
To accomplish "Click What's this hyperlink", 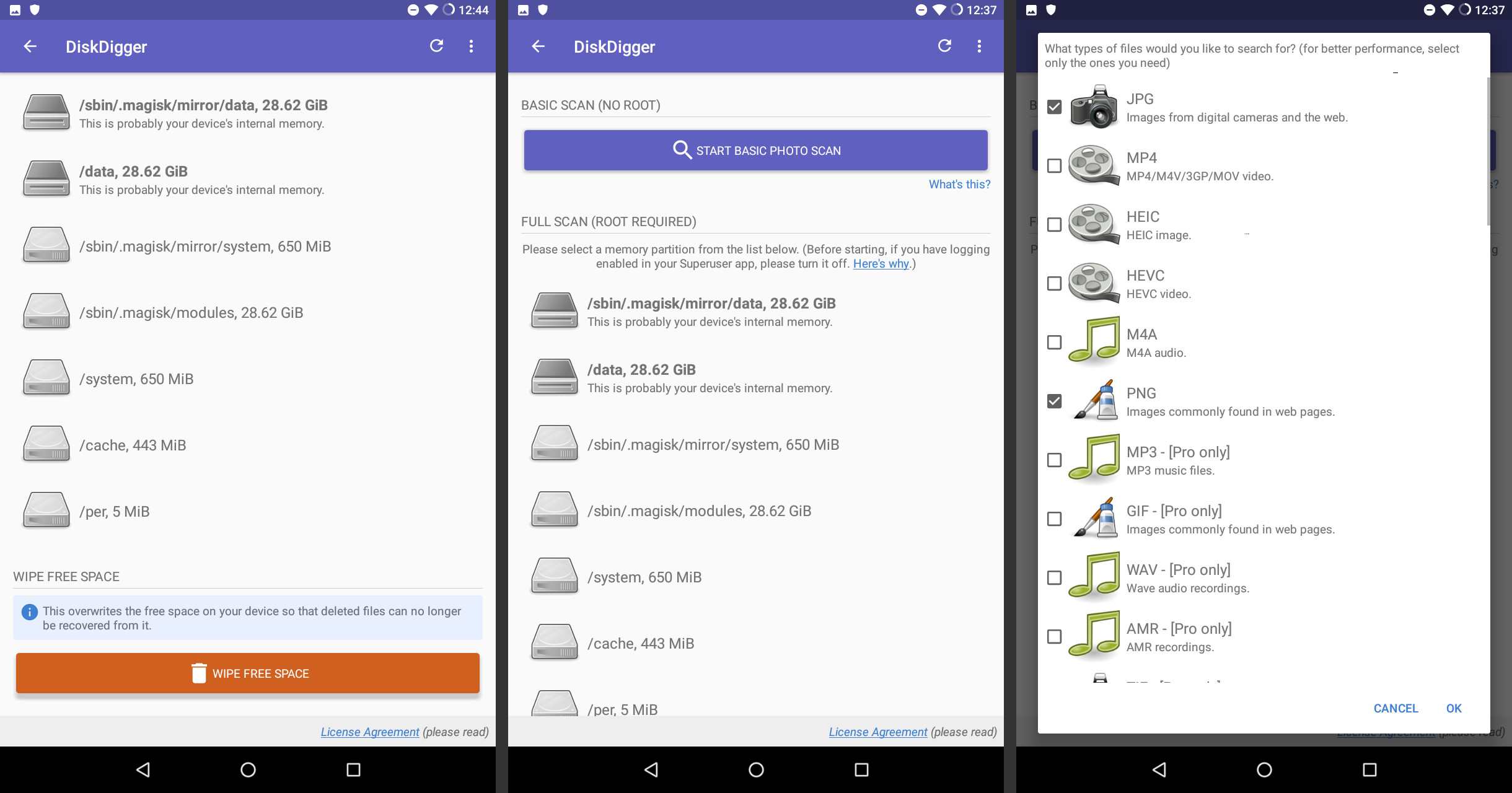I will (958, 183).
